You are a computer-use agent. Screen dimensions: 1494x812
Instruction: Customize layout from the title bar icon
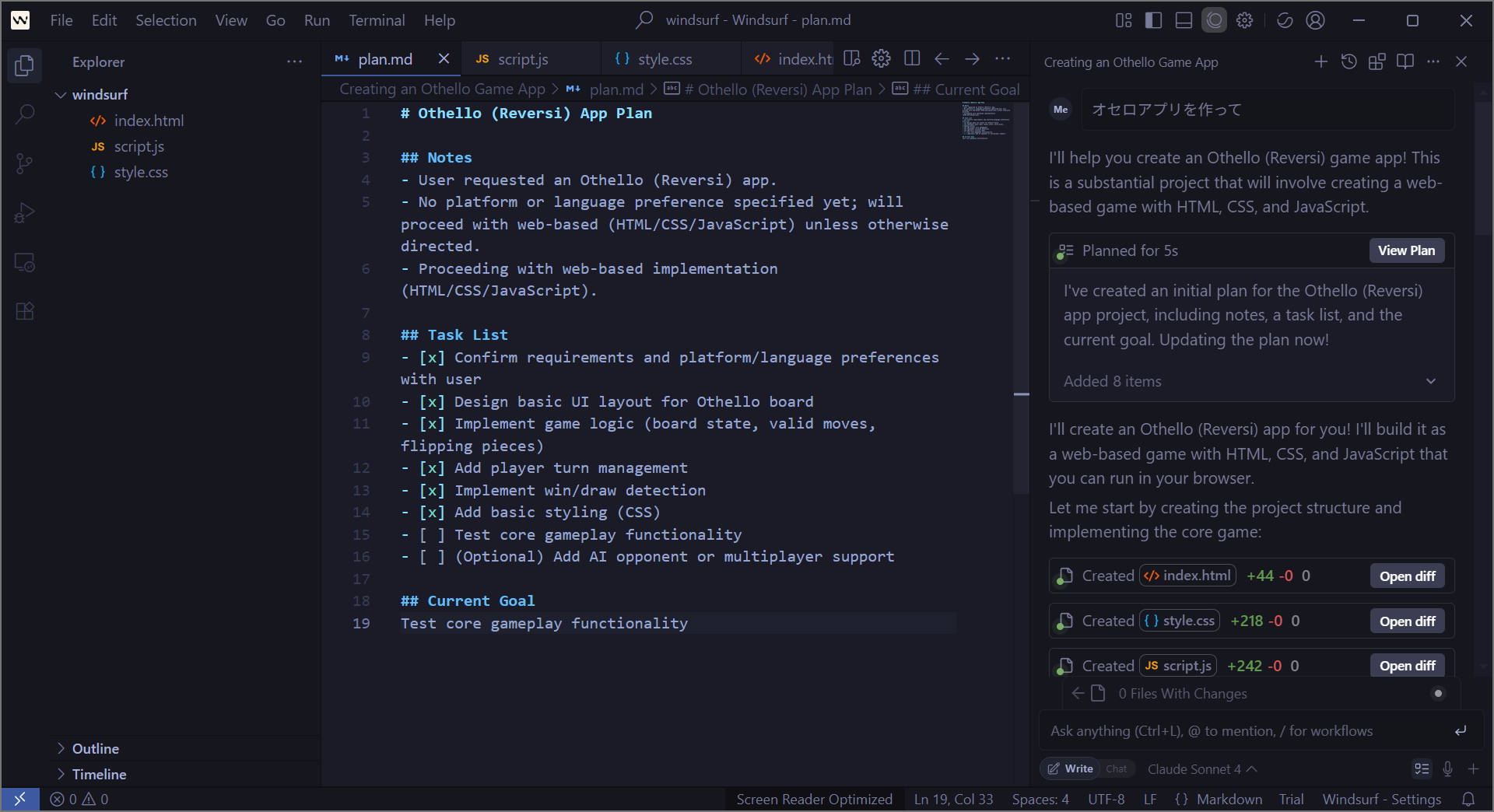pyautogui.click(x=1124, y=20)
